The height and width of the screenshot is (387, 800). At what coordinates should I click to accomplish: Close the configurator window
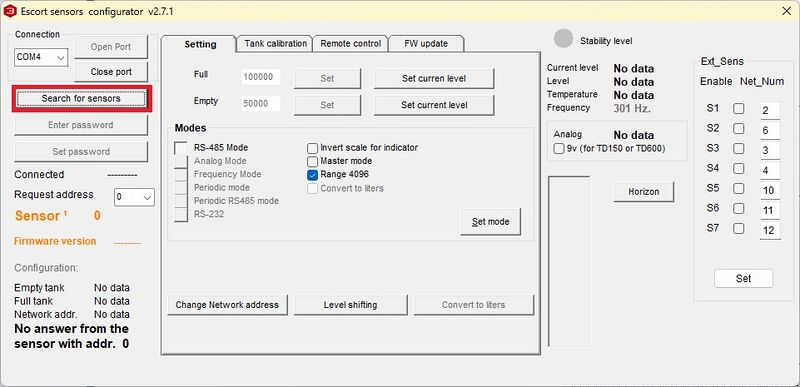click(787, 11)
